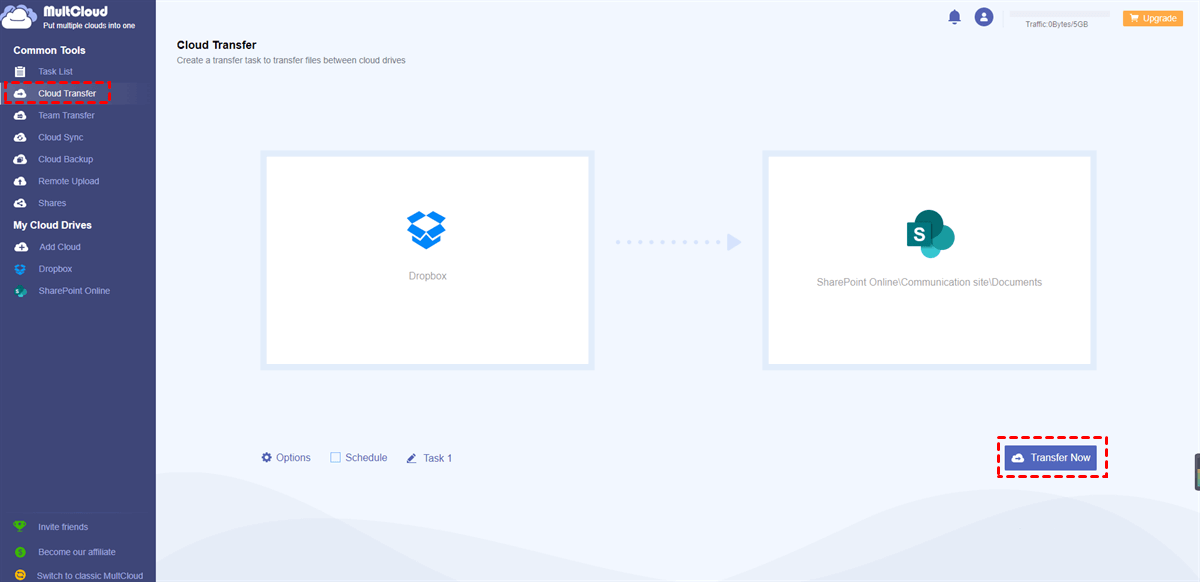Click the Task List clipboard icon
Screen dimensions: 1200x582
pos(20,72)
